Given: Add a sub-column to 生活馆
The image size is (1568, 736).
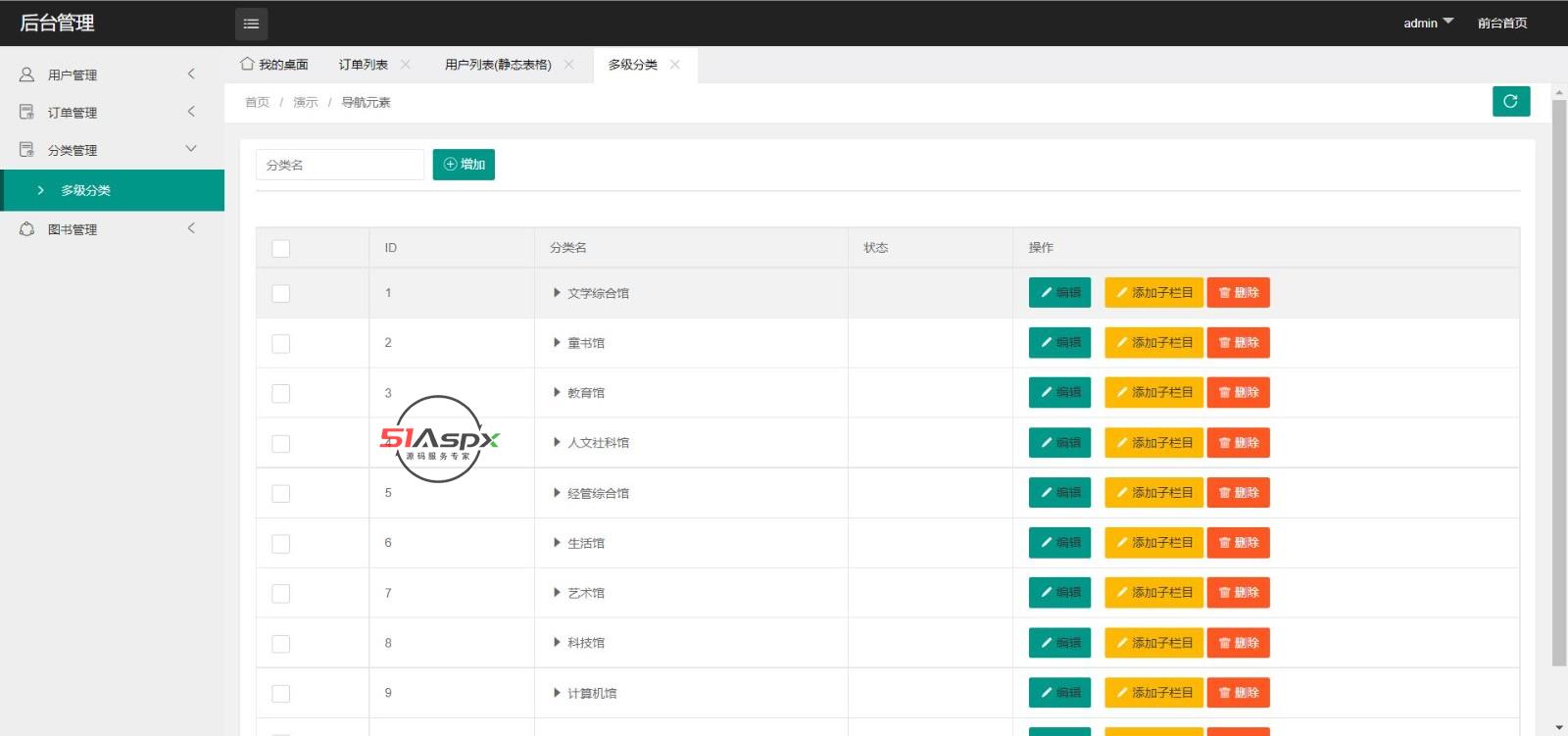Looking at the screenshot, I should [1153, 543].
